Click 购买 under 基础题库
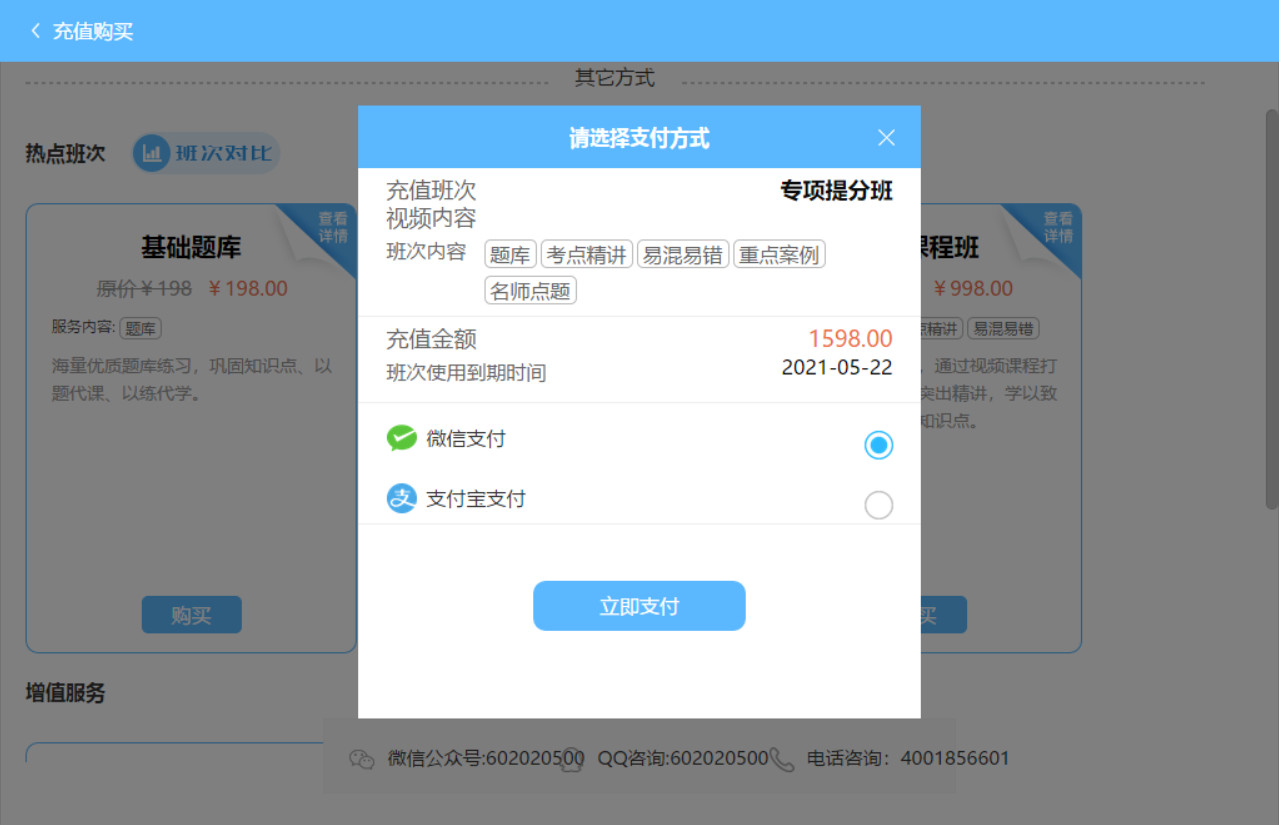Viewport: 1279px width, 825px height. point(191,615)
